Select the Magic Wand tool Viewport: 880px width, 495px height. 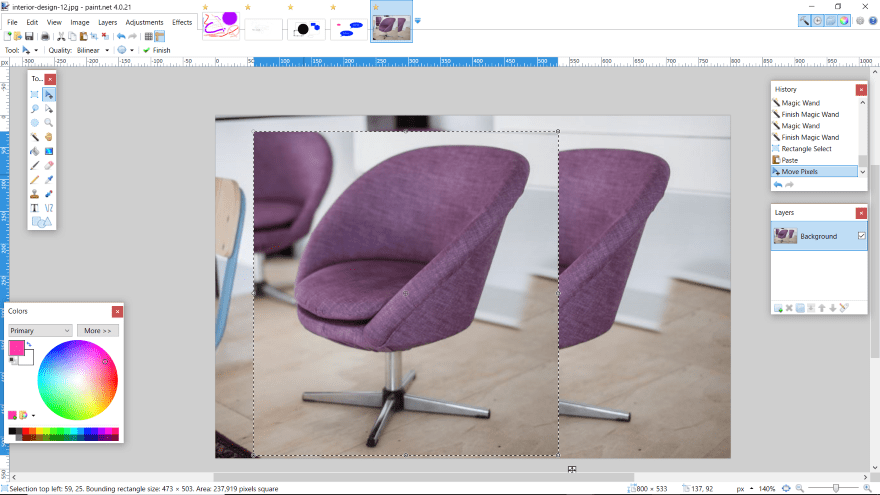(34, 136)
